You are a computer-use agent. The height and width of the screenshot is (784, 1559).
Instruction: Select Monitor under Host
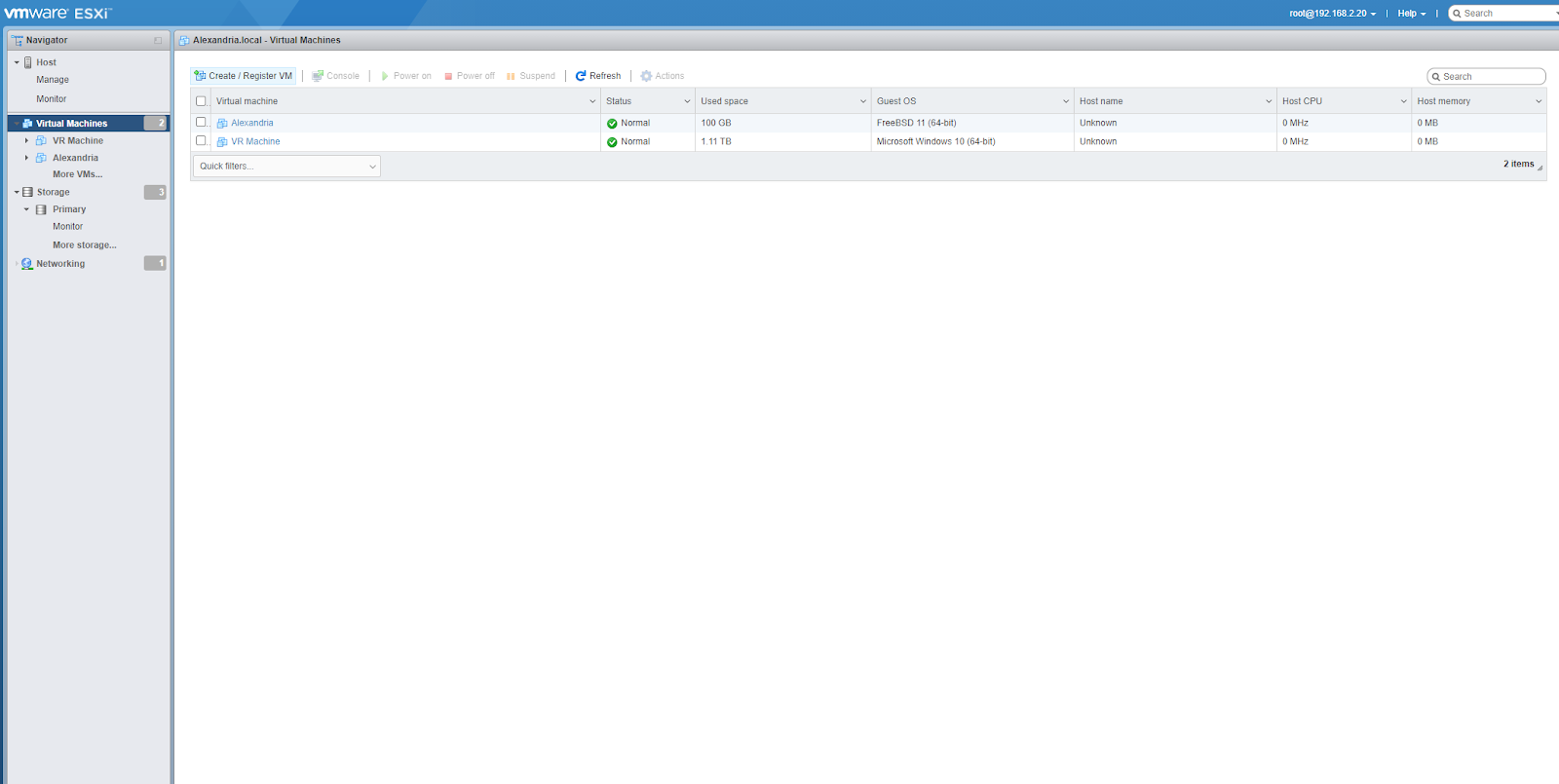click(52, 99)
